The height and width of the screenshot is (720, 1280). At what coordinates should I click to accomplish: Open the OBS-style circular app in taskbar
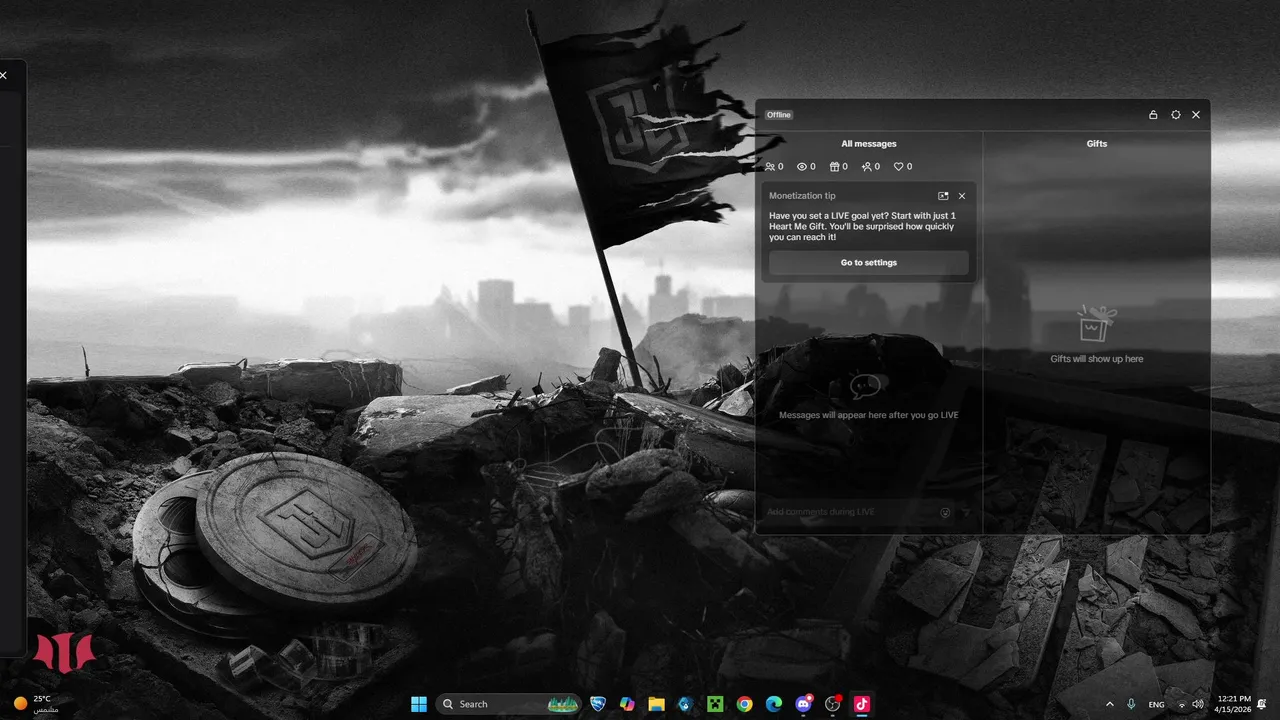(832, 704)
